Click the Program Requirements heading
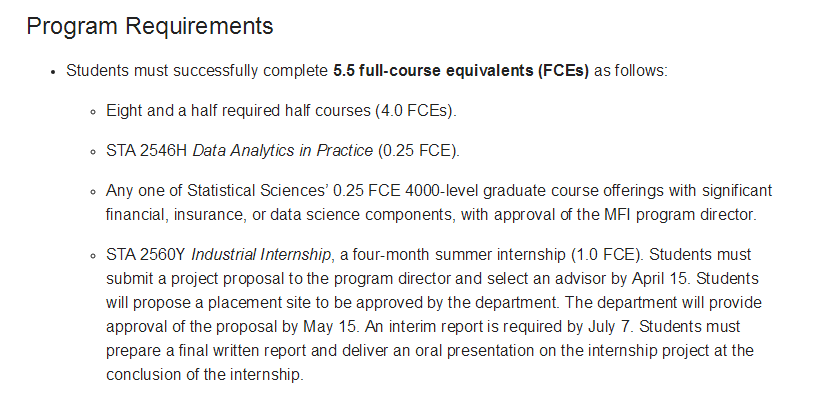 [x=150, y=26]
